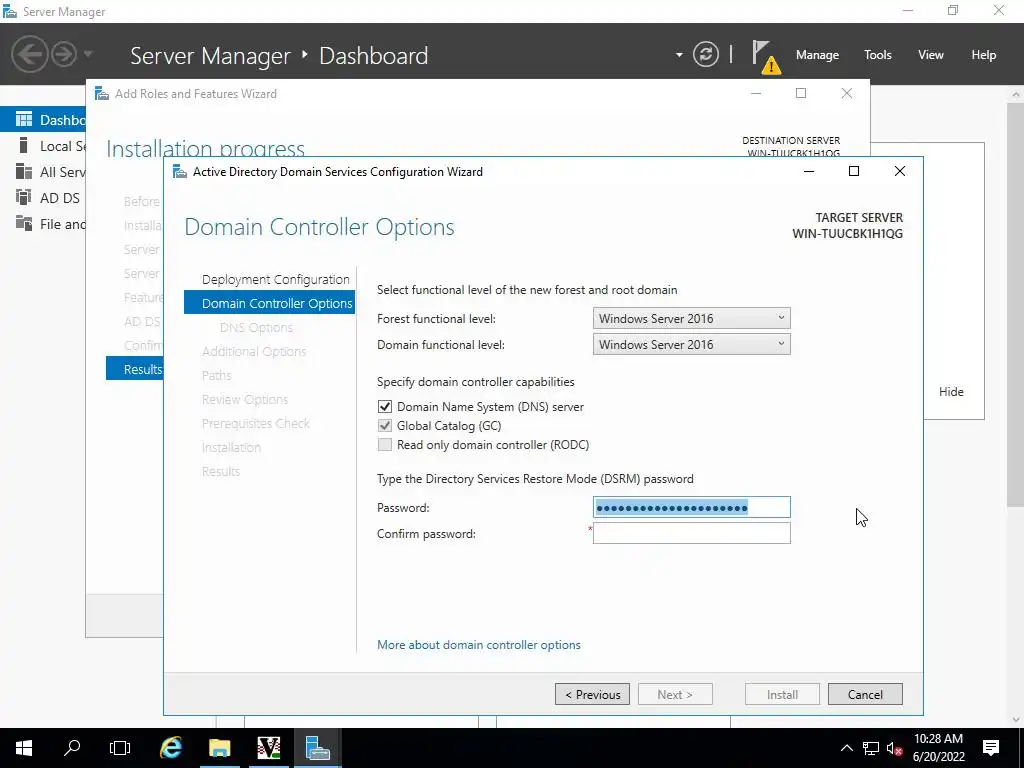1024x768 pixels.
Task: Open Task View on taskbar
Action: [x=120, y=748]
